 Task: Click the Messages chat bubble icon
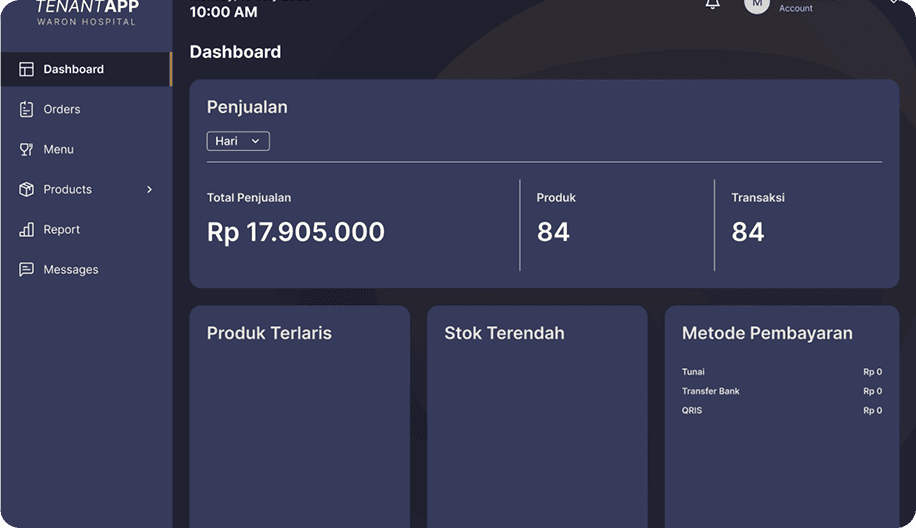(x=27, y=269)
